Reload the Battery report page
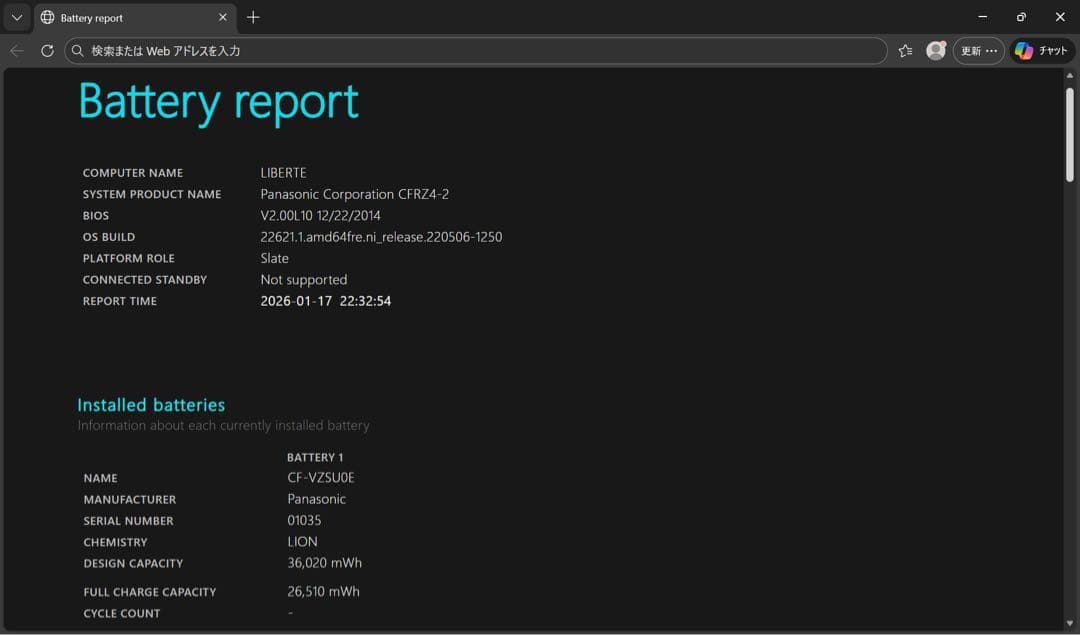 pos(47,50)
